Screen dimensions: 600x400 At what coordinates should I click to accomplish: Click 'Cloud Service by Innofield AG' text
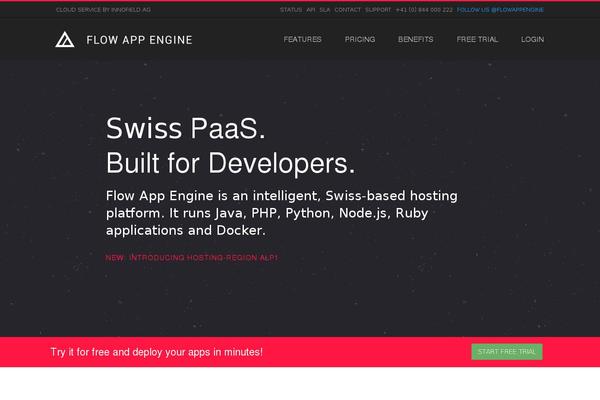(x=103, y=10)
